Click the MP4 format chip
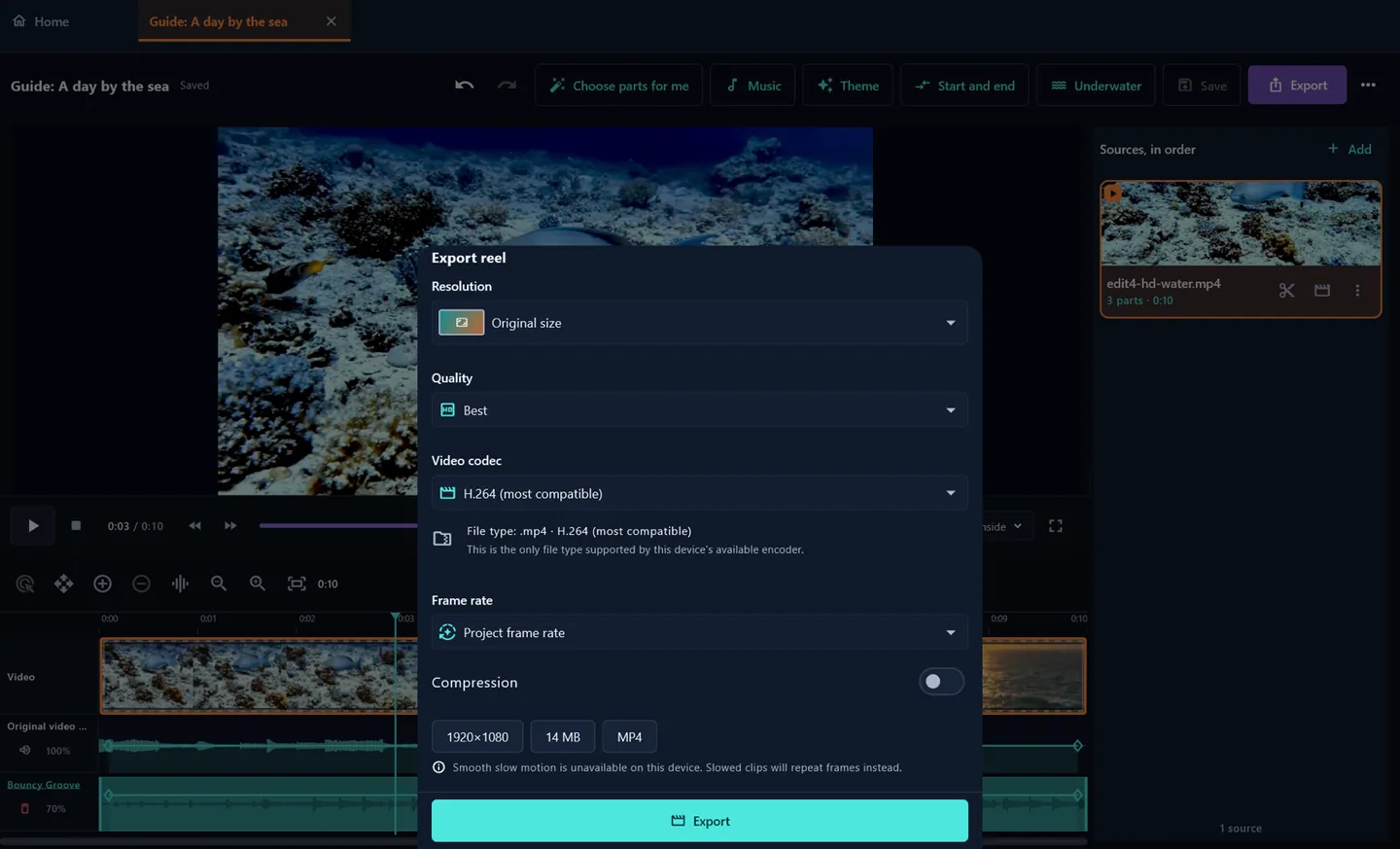The image size is (1400, 849). coord(629,737)
